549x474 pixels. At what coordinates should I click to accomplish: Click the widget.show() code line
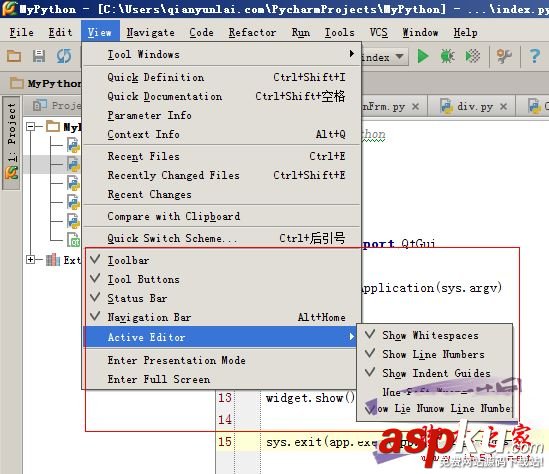310,398
